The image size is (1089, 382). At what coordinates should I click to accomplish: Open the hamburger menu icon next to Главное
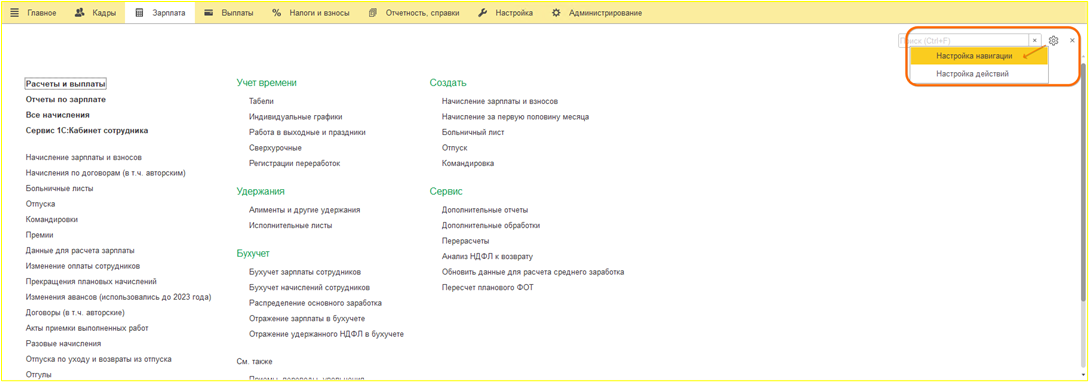15,13
